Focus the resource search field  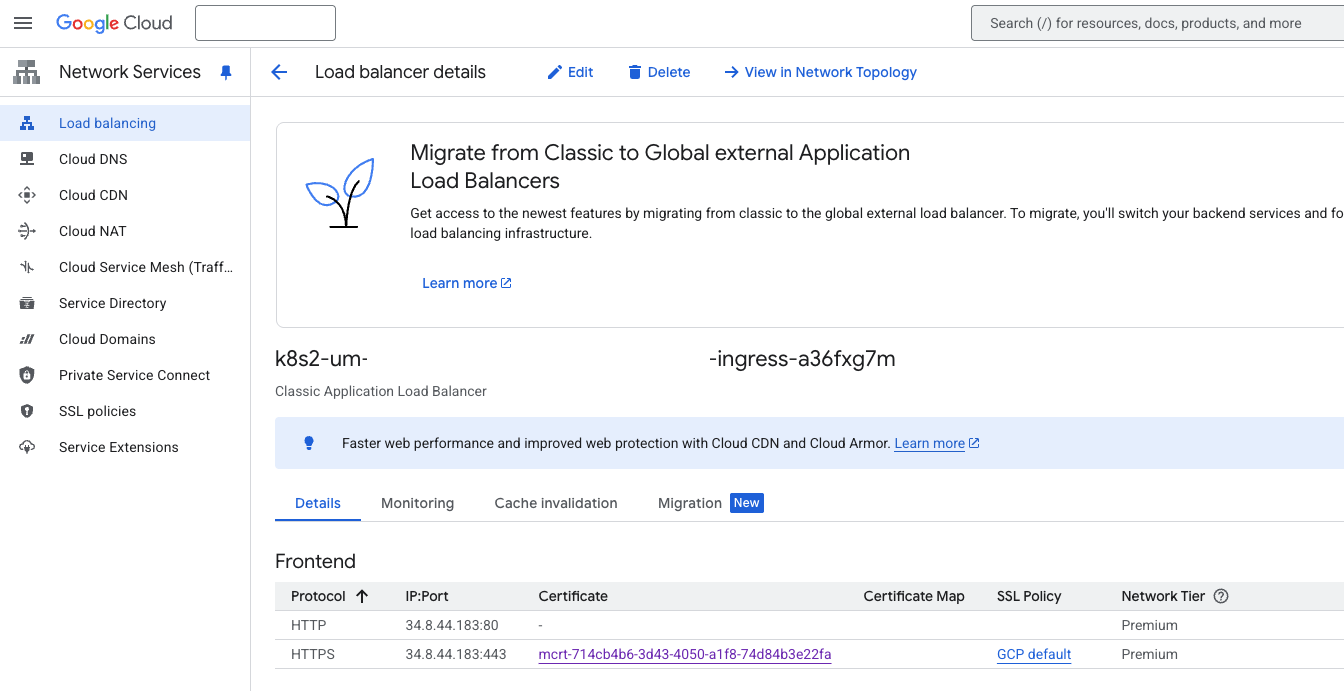click(1157, 23)
